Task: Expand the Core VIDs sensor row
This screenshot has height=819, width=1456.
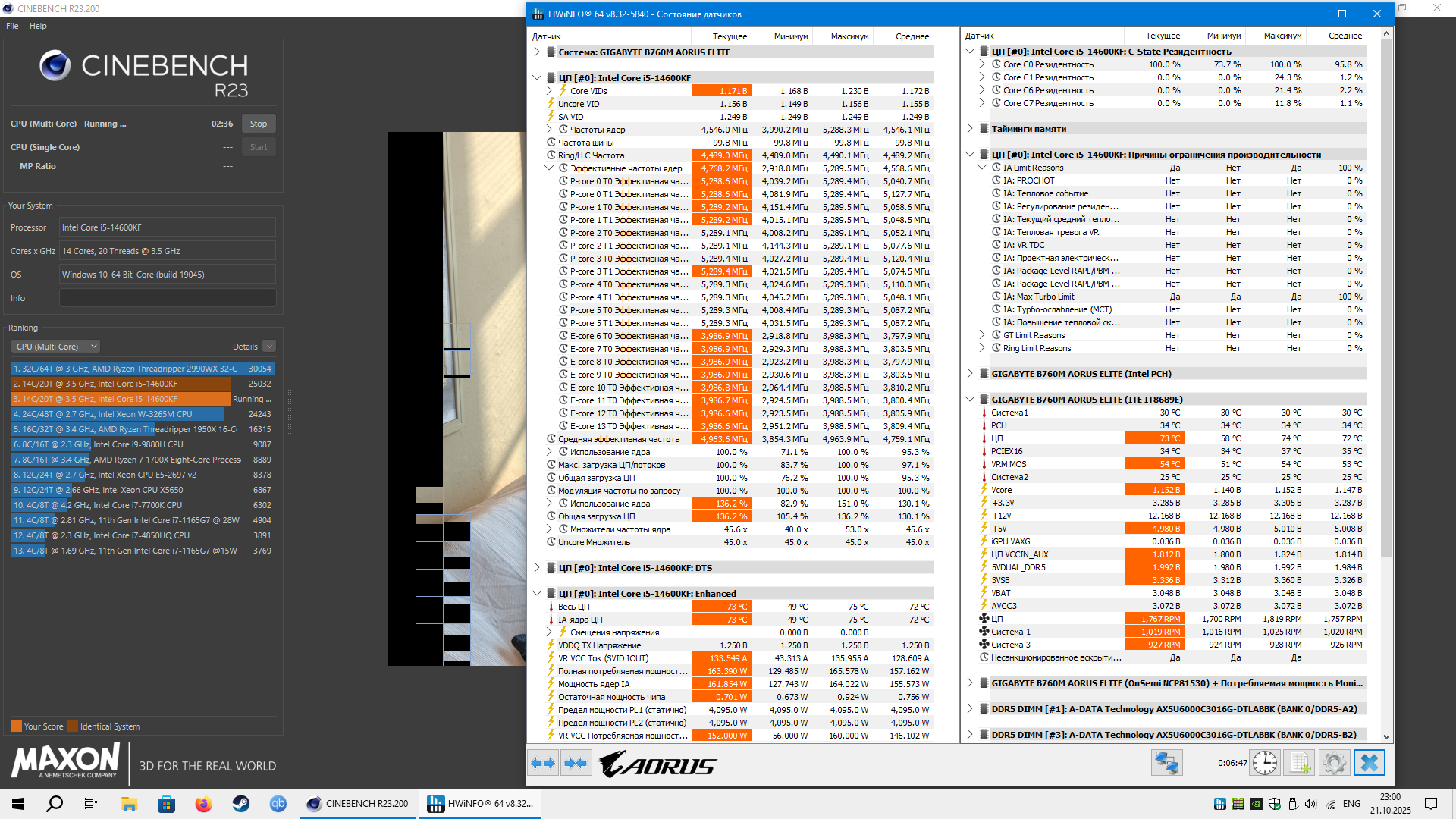Action: tap(550, 91)
